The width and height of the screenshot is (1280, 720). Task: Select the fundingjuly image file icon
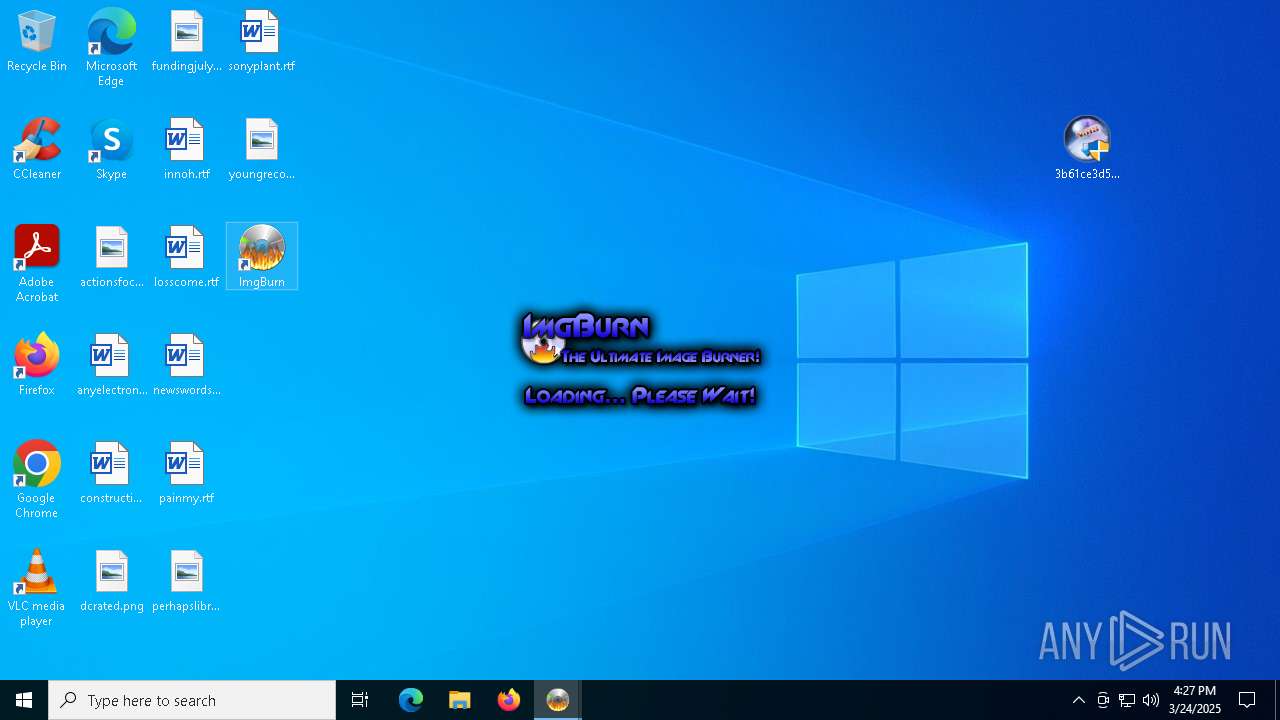point(186,42)
